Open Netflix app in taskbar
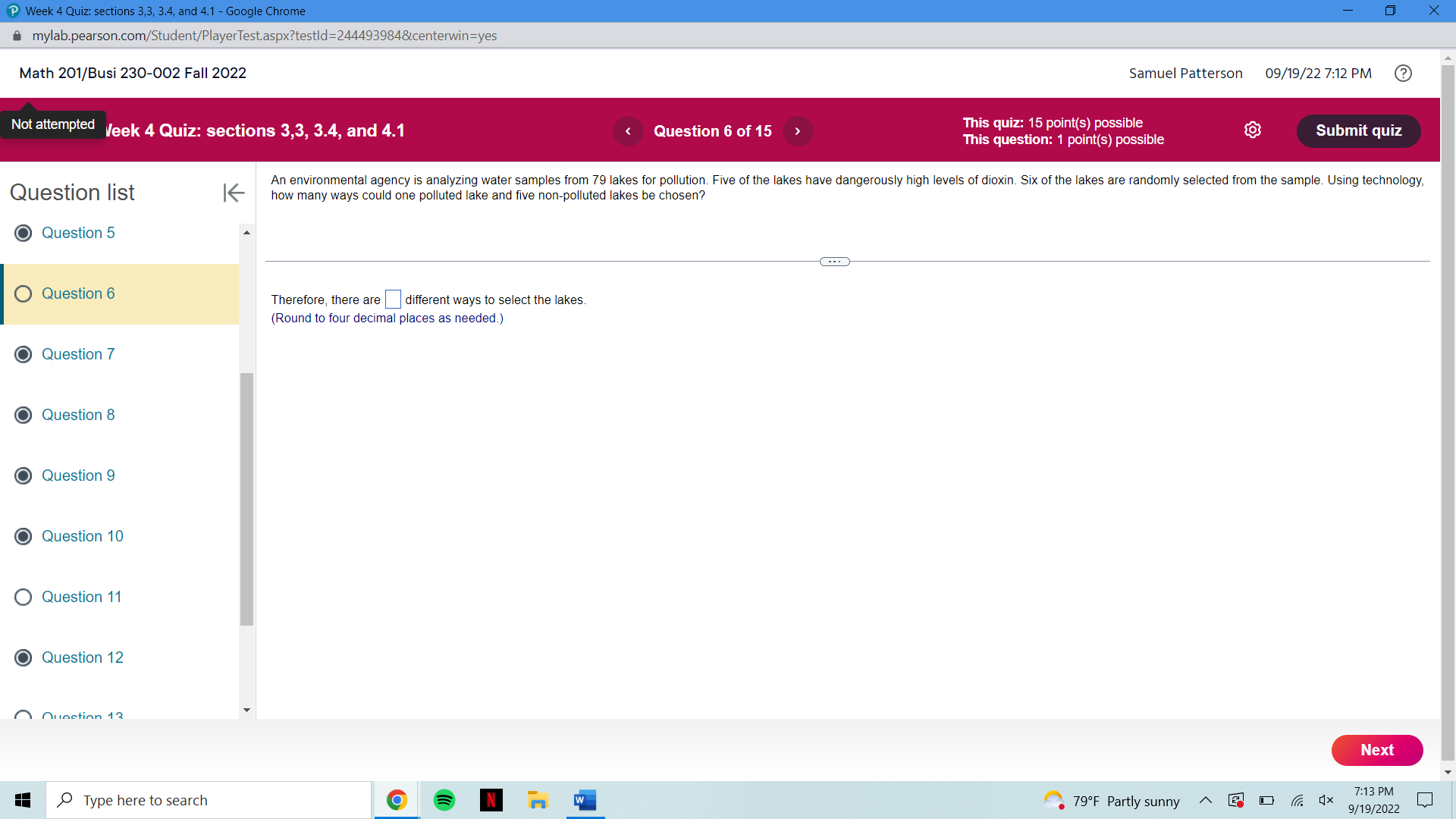 [491, 800]
